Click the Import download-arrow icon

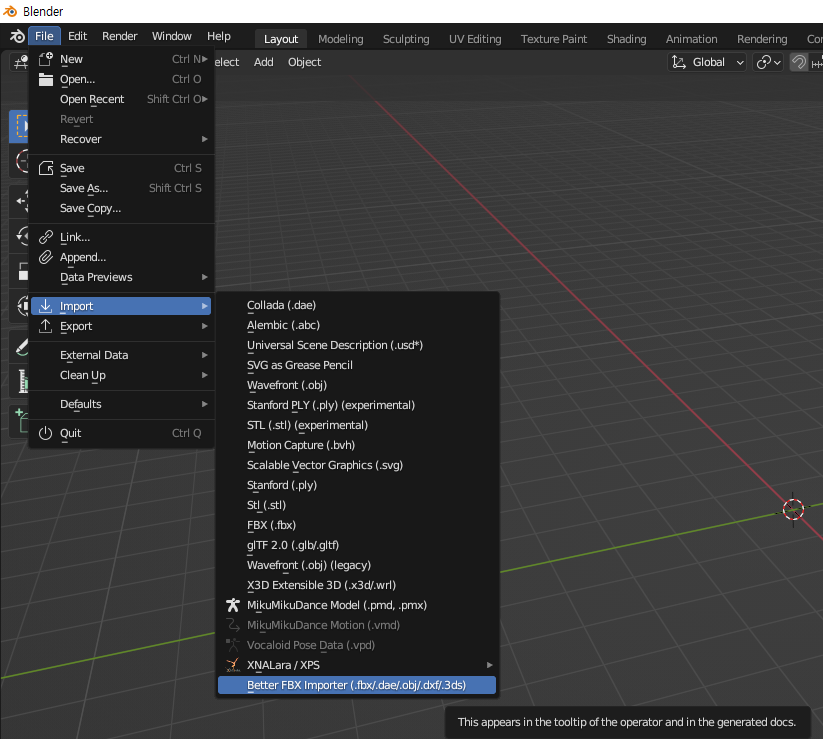pyautogui.click(x=46, y=305)
